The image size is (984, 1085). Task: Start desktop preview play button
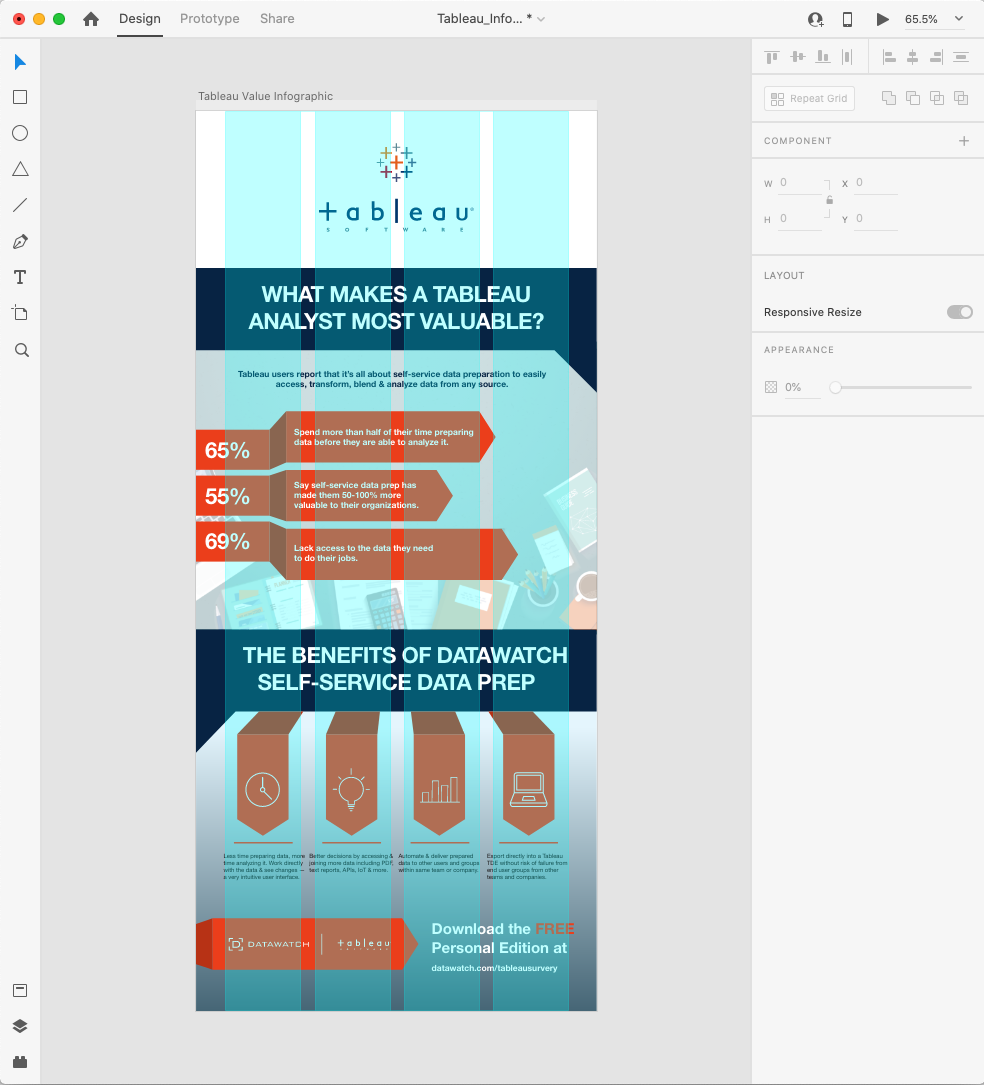(882, 19)
